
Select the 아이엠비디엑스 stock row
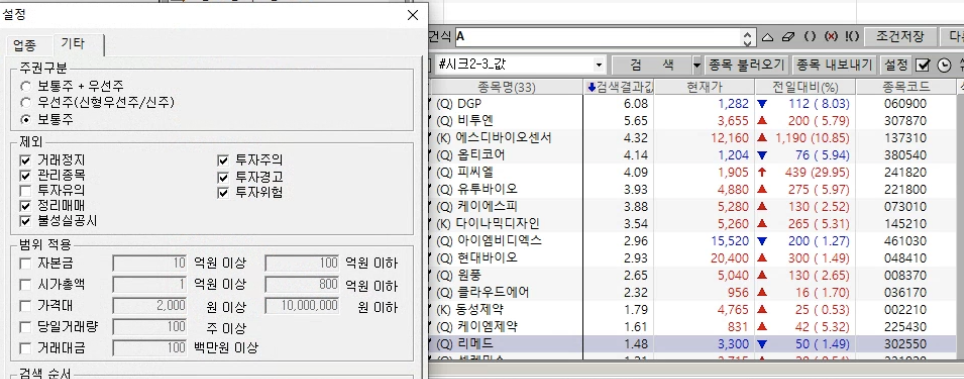pyautogui.click(x=693, y=241)
